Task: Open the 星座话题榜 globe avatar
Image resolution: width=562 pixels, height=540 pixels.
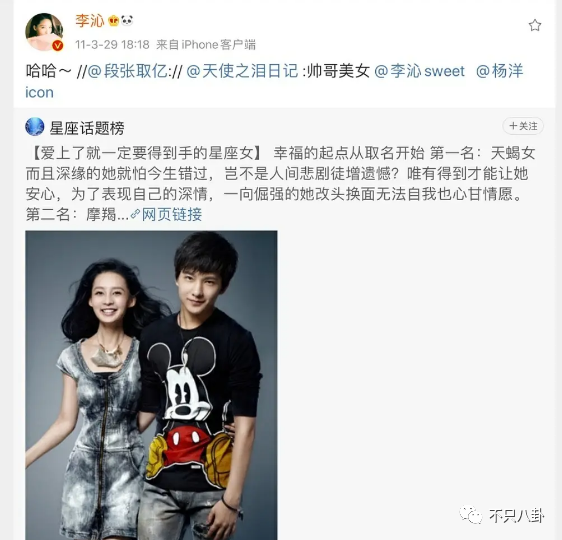Action: 35,126
